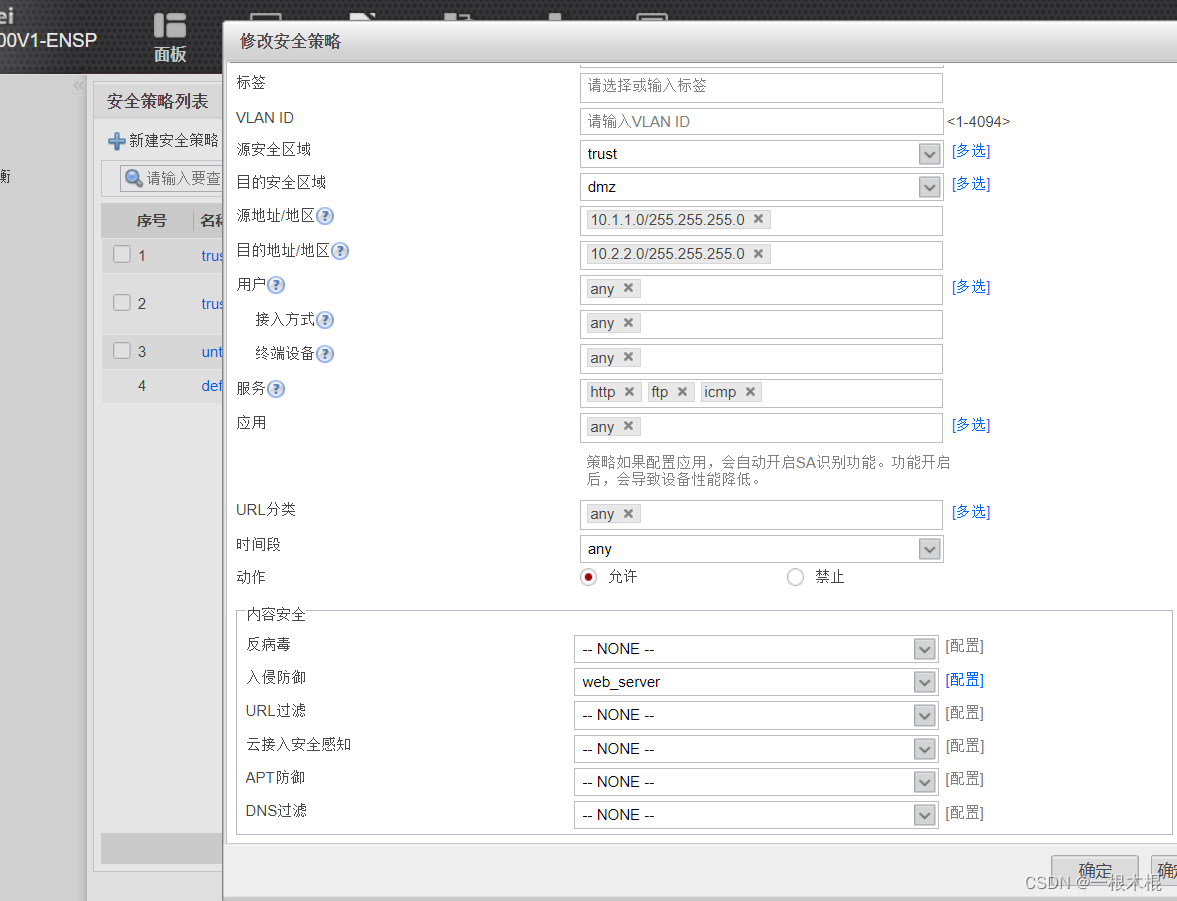
Task: Open help icon next to 用户
Action: click(276, 285)
